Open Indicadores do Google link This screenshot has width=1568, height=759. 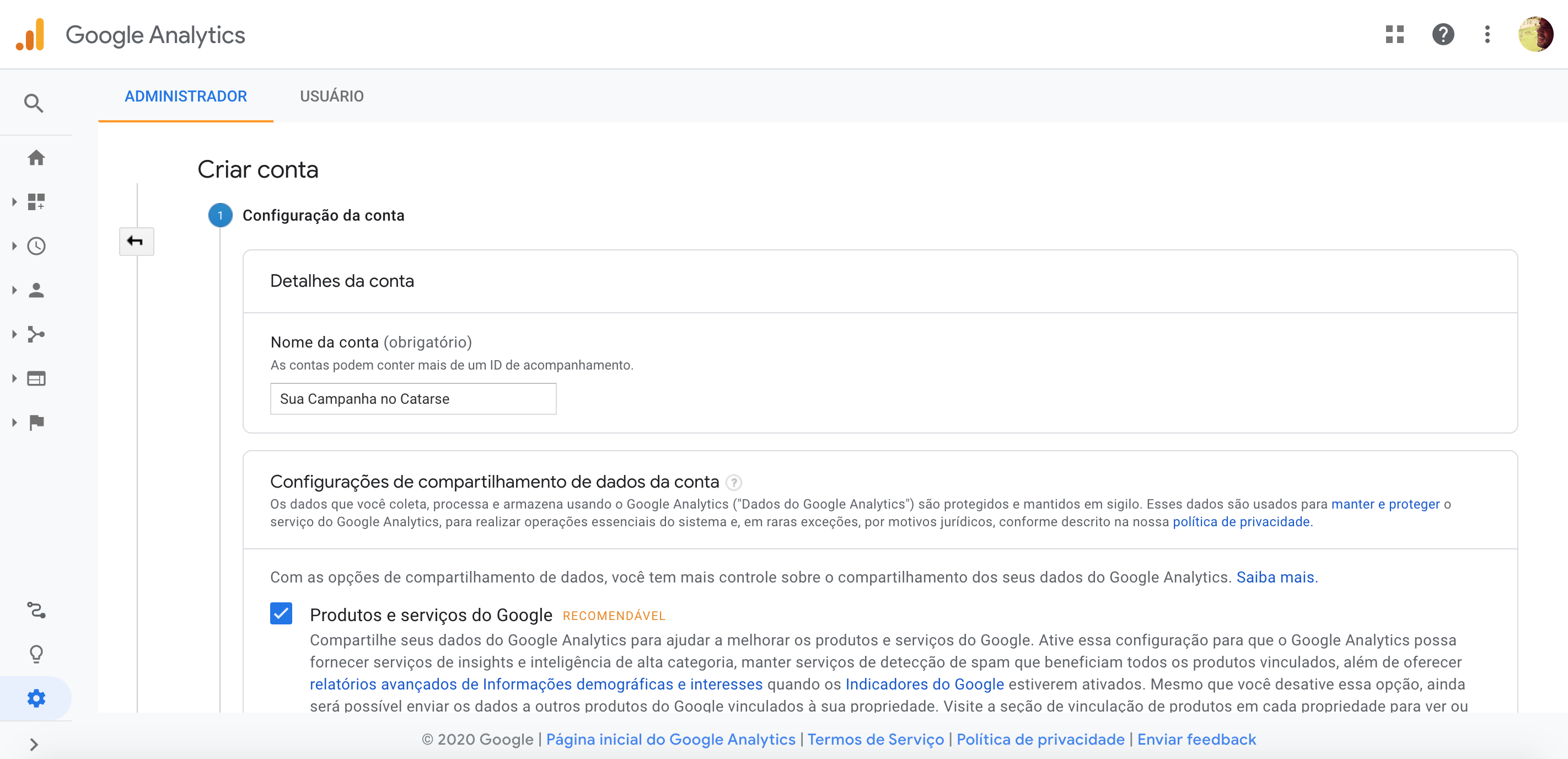pyautogui.click(x=925, y=684)
